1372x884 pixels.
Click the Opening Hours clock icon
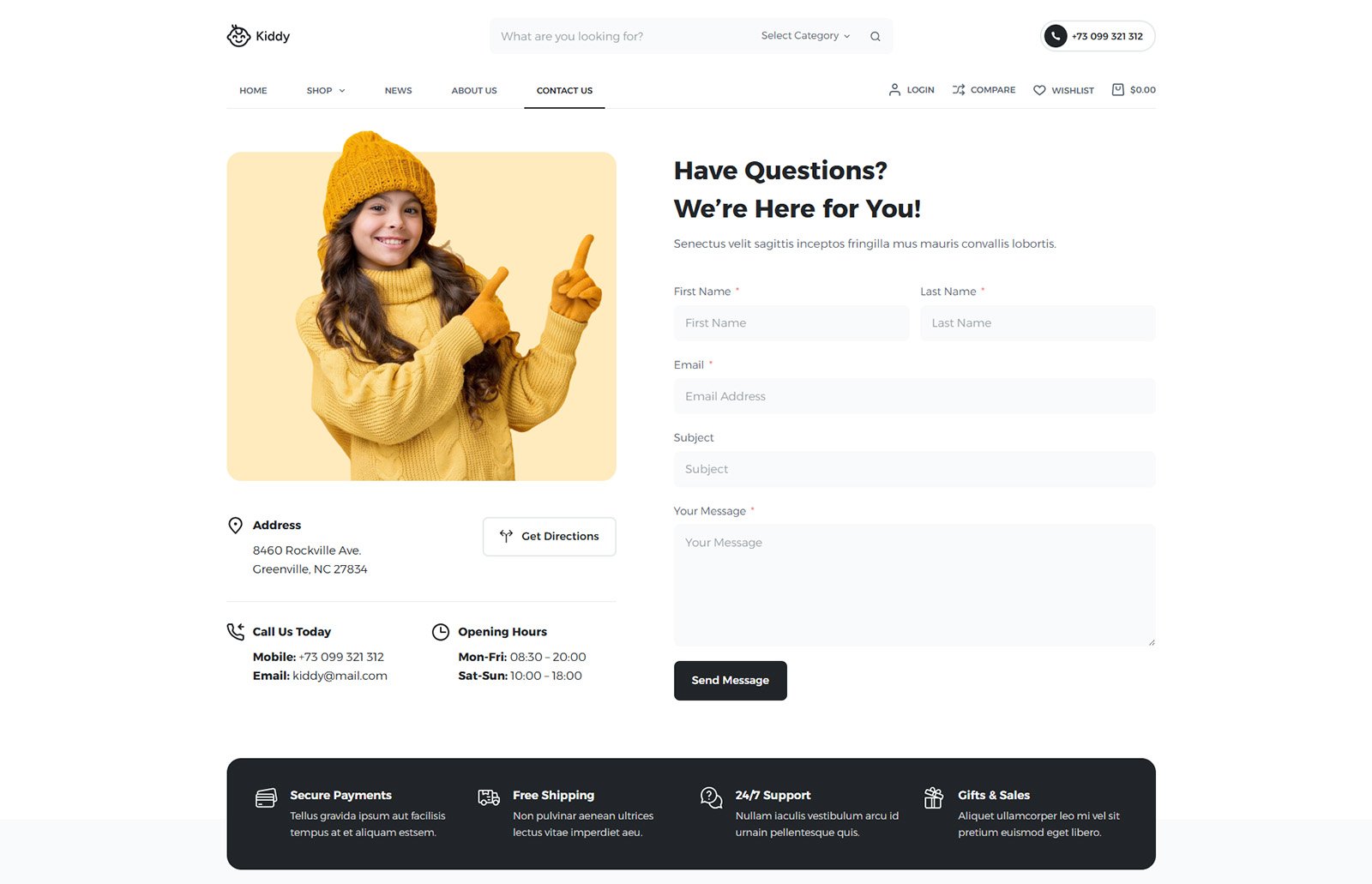tap(441, 632)
